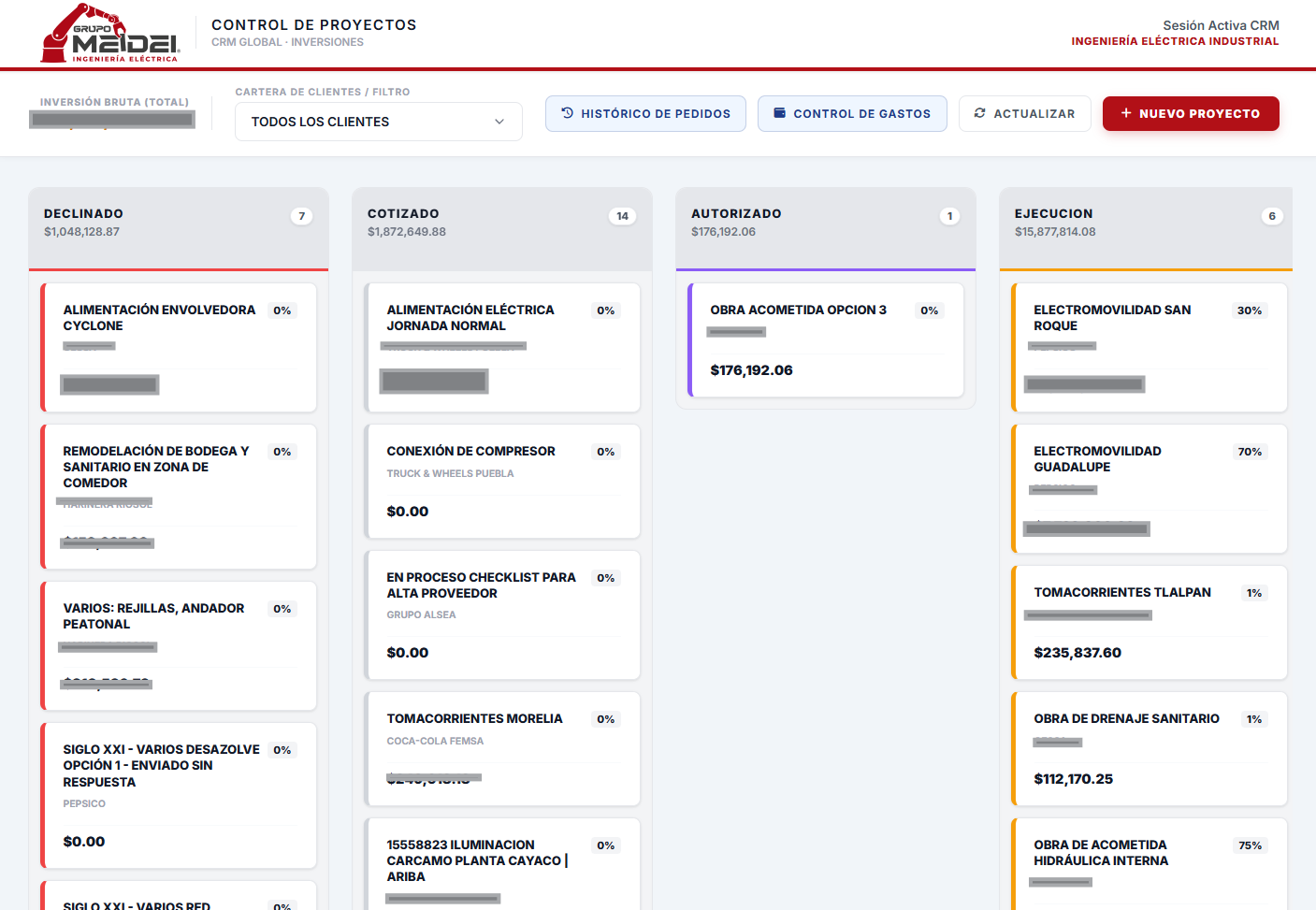Click Cotizado total $1,872,649.88
This screenshot has width=1316, height=910.
click(x=406, y=232)
